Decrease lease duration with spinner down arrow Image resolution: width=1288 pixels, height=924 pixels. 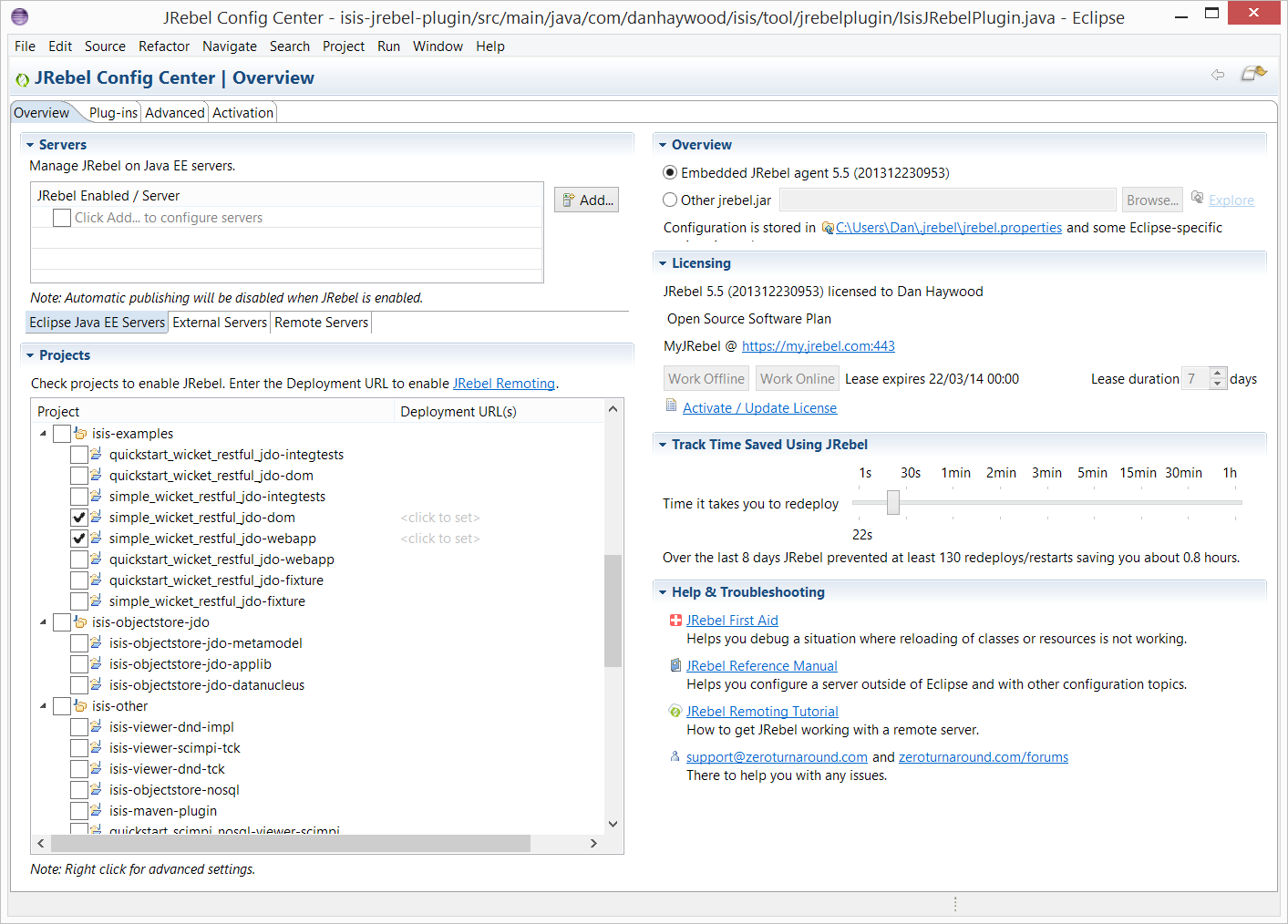pos(1218,385)
